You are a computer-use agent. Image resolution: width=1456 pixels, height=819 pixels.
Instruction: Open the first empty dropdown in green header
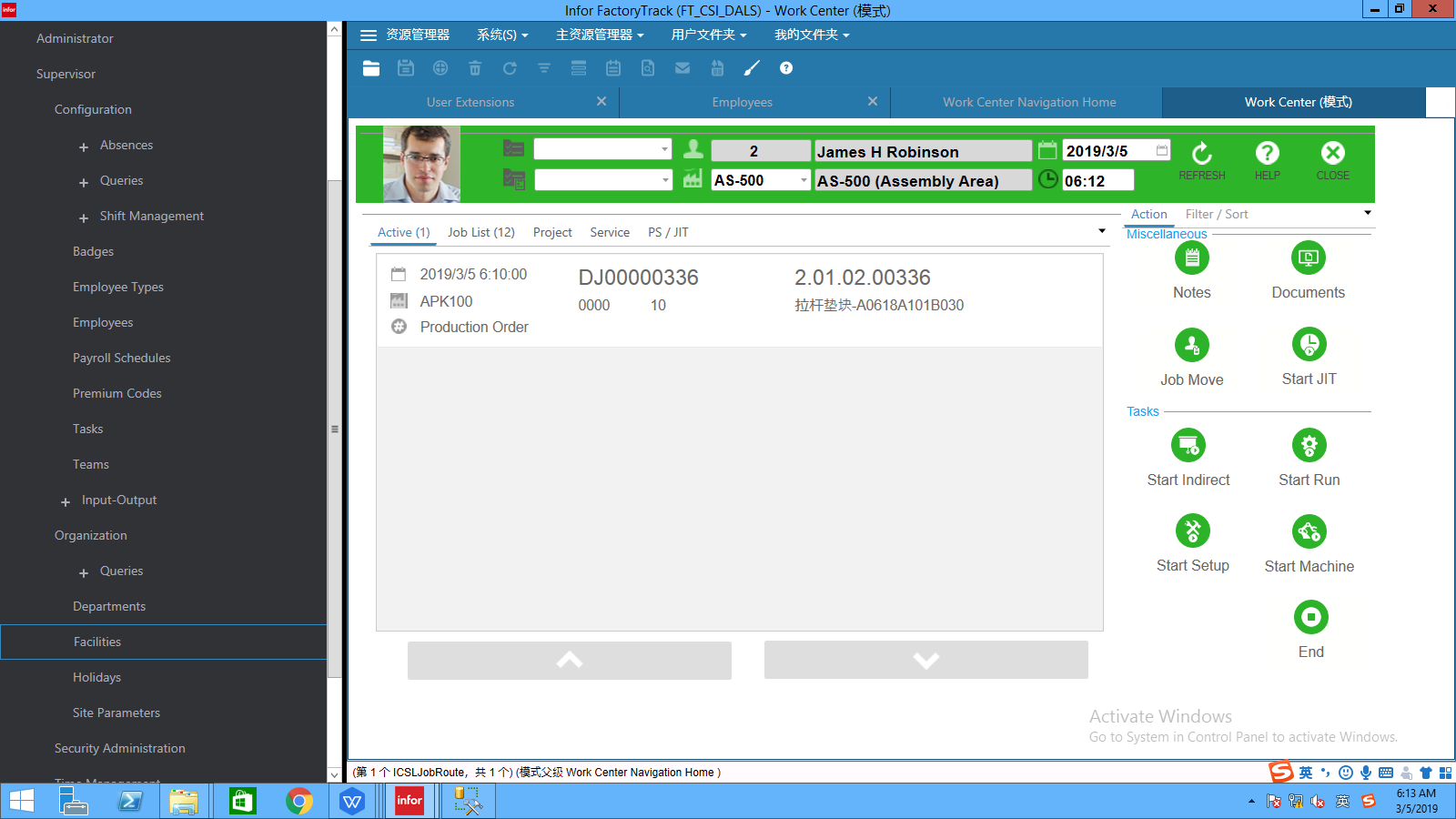pos(665,149)
